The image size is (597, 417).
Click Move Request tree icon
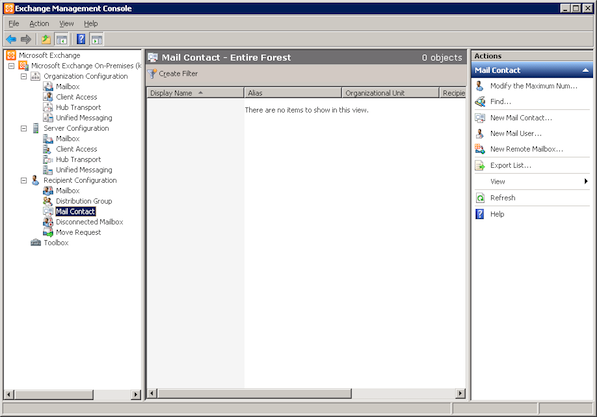[x=48, y=232]
